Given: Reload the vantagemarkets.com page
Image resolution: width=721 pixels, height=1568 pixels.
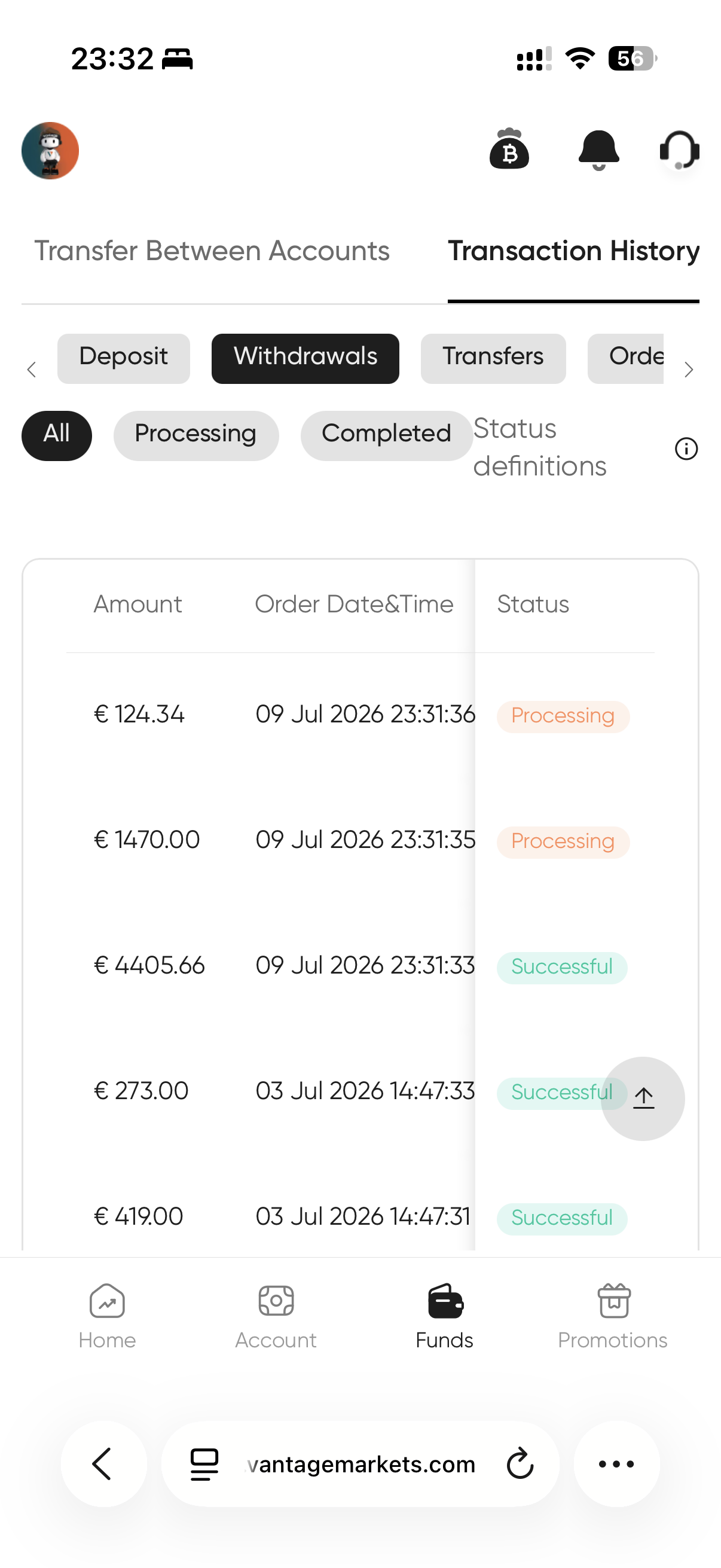Looking at the screenshot, I should click(x=520, y=1463).
